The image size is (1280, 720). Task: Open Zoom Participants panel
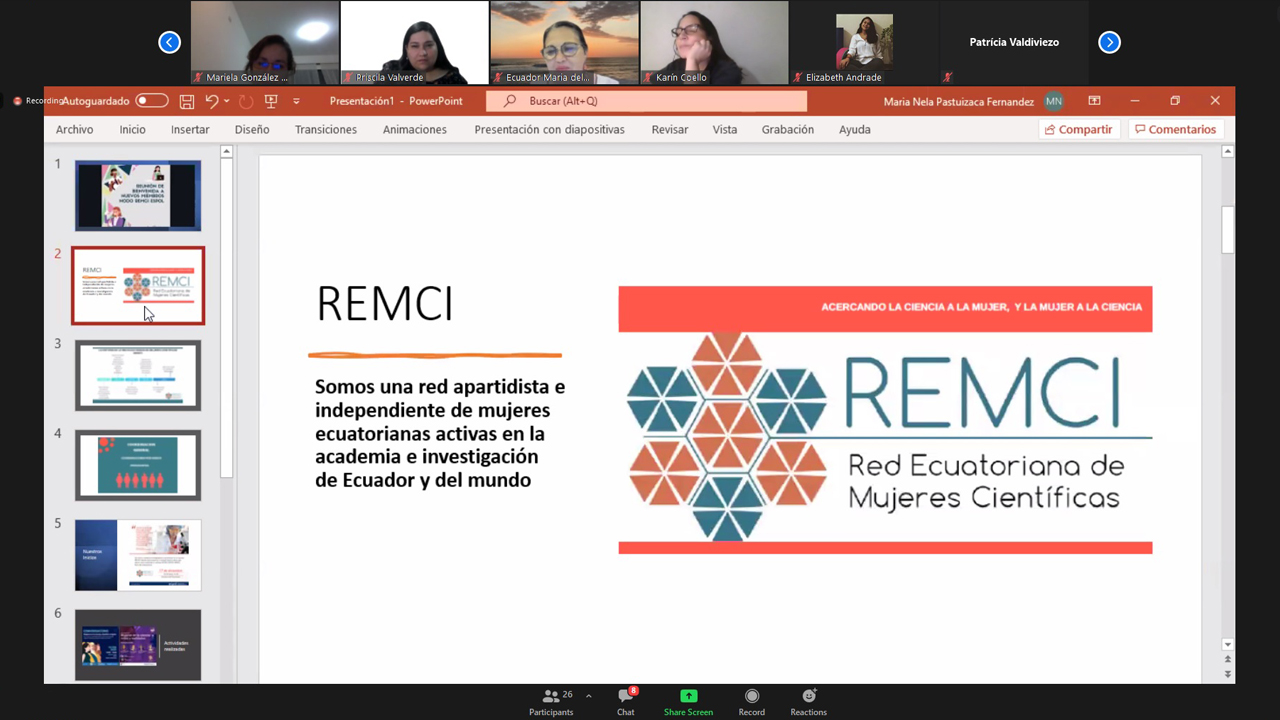[551, 702]
